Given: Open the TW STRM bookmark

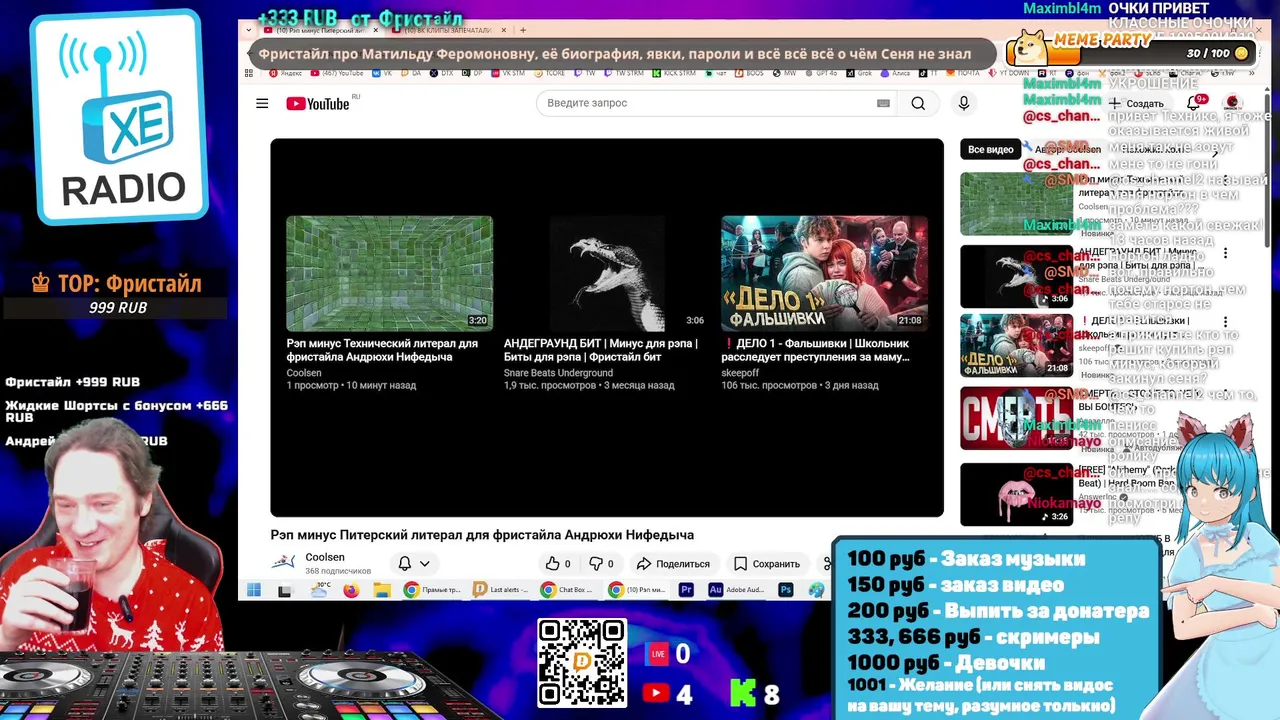Looking at the screenshot, I should [x=626, y=73].
